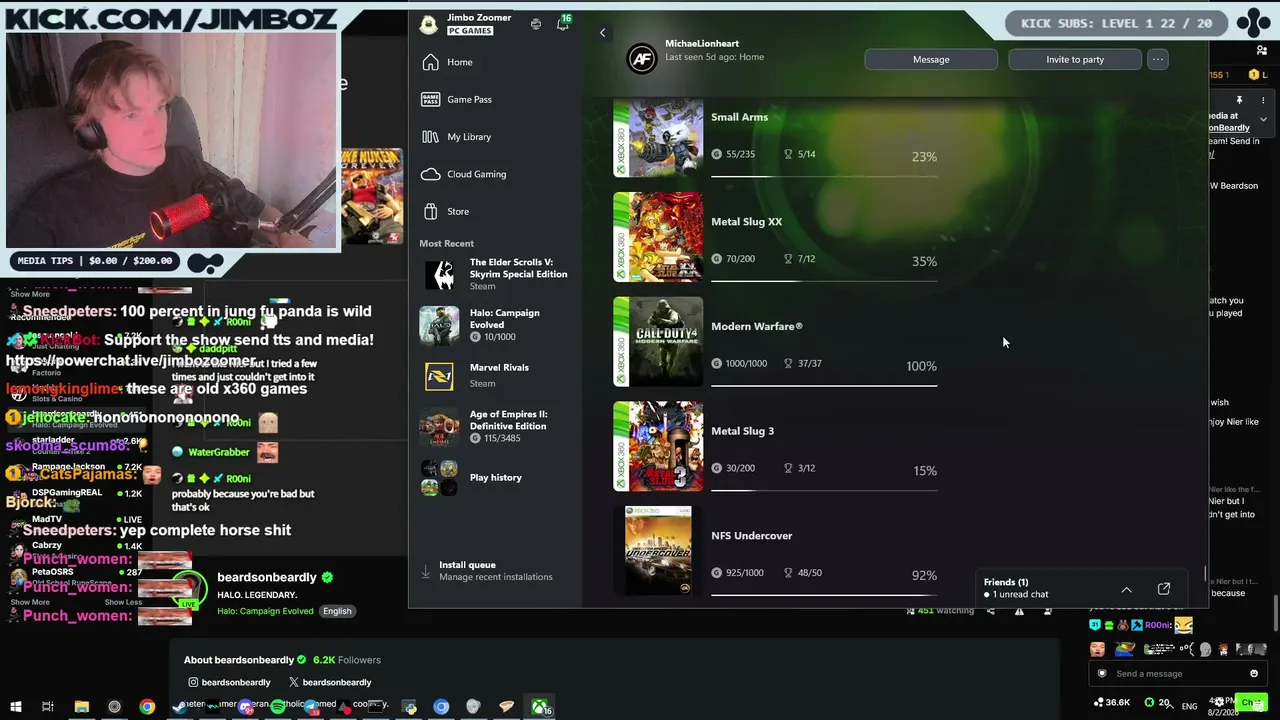Viewport: 1280px width, 720px height.
Task: Expand the Friends panel with the chevron
Action: pyautogui.click(x=1126, y=590)
